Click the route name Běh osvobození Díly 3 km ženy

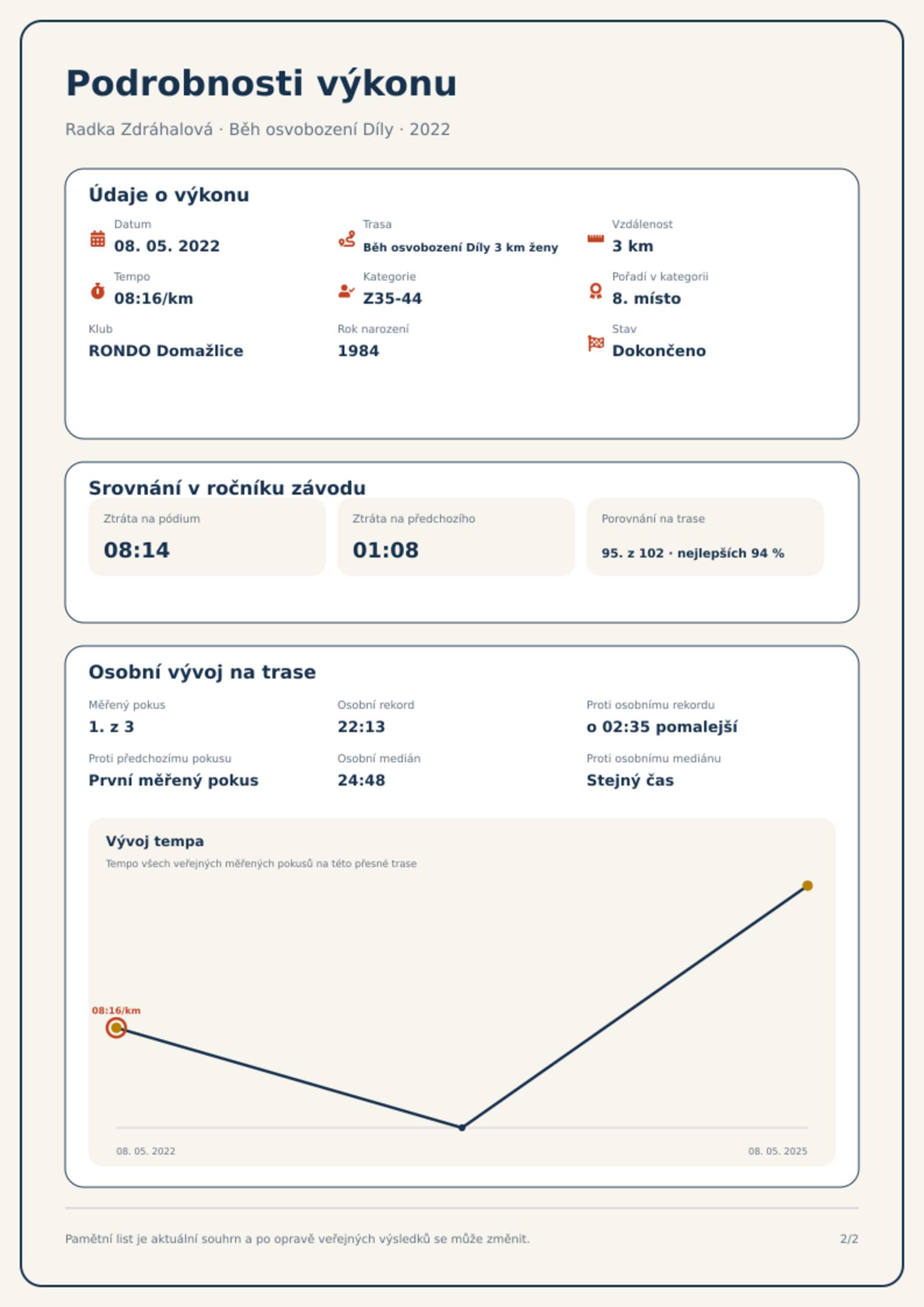tap(460, 247)
